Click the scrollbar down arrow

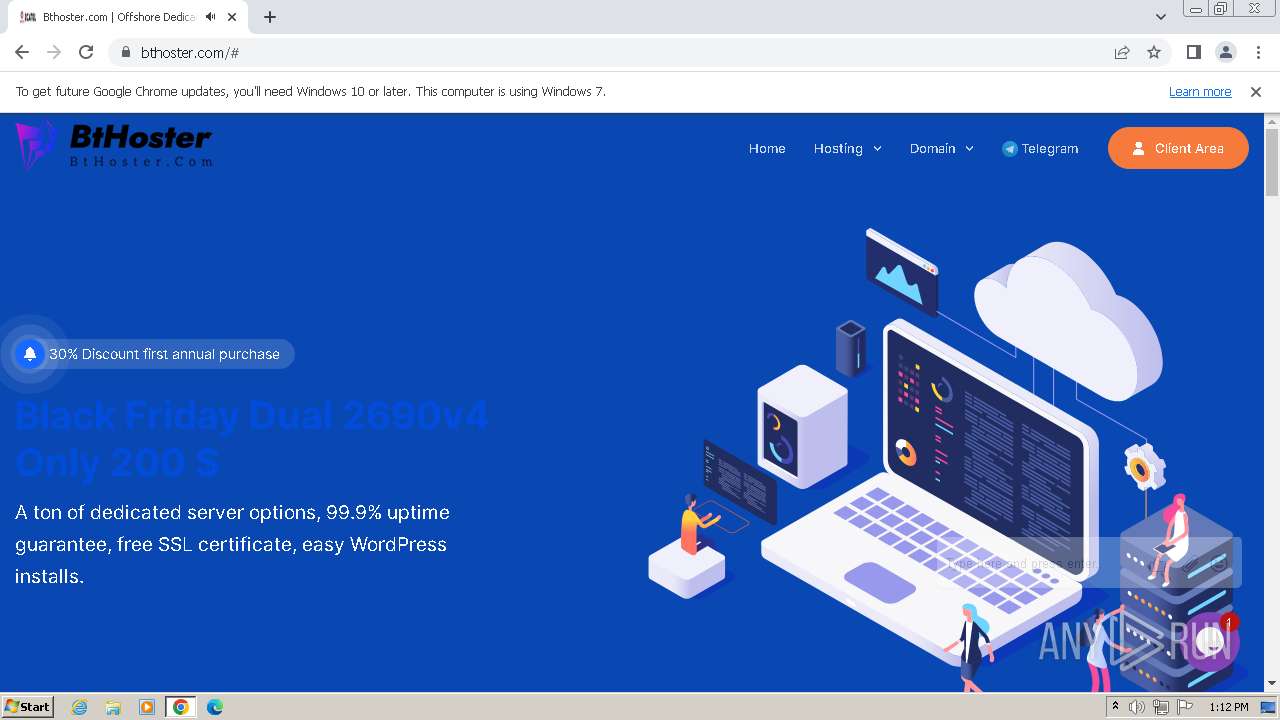1272,684
